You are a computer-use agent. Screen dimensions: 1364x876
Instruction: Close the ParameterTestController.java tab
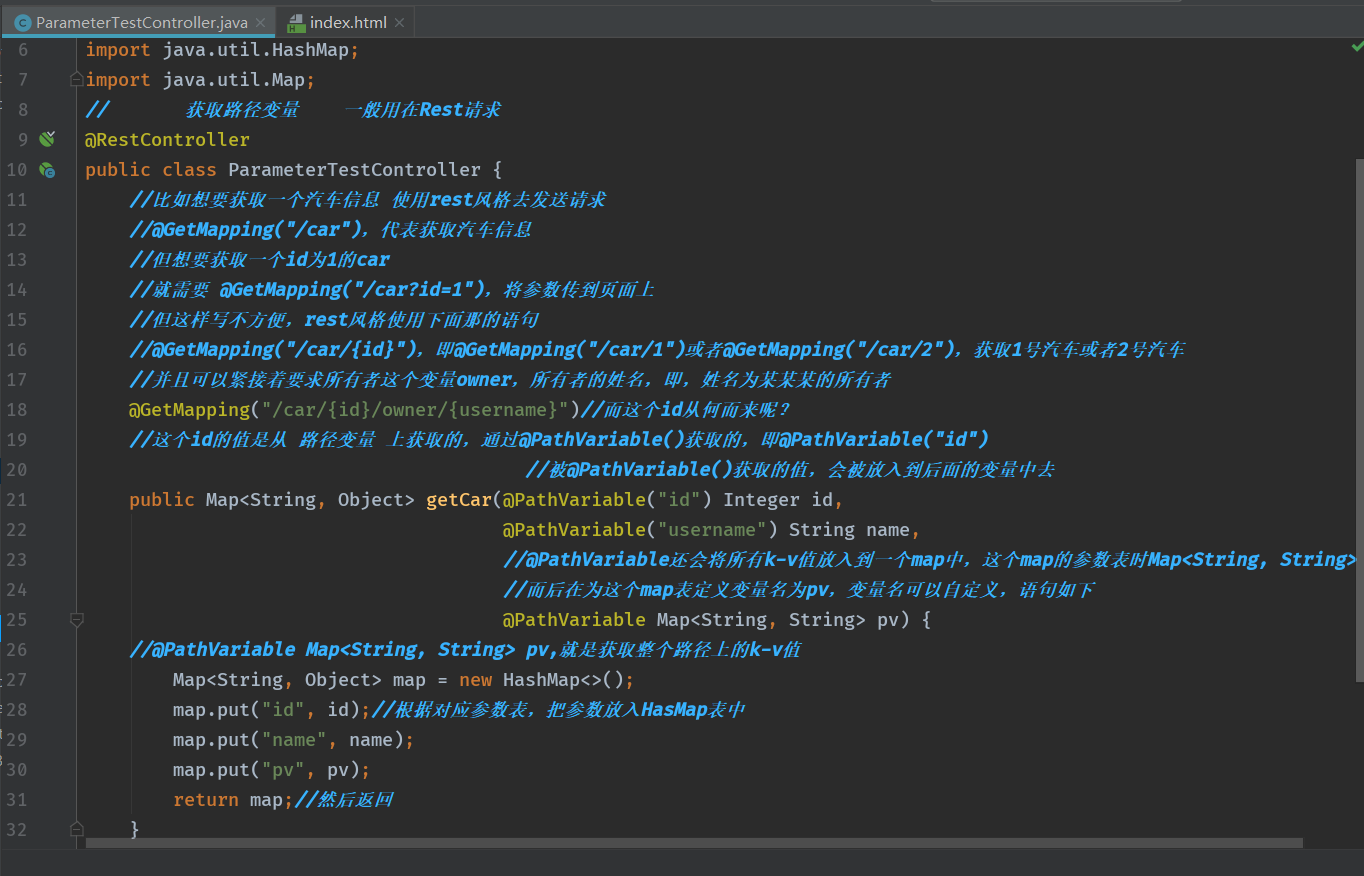[262, 22]
